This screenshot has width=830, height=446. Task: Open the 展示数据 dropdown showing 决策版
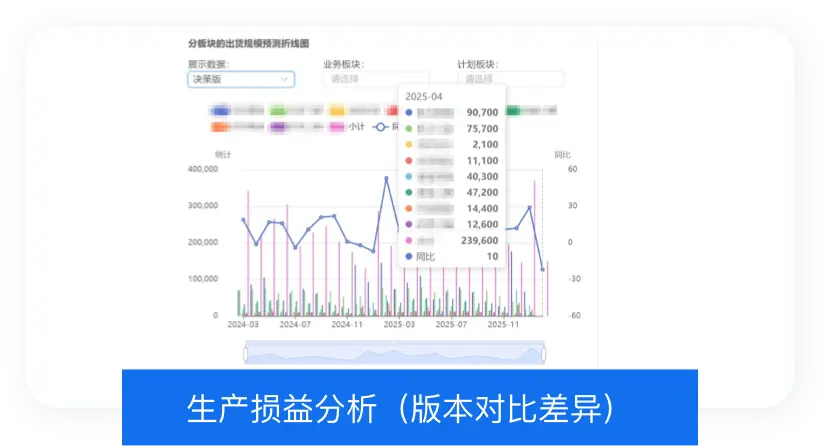(241, 79)
